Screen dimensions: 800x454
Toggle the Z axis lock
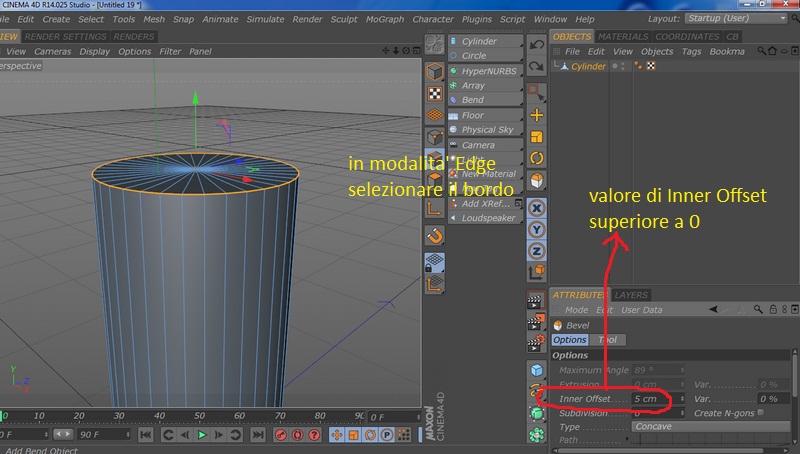[x=537, y=250]
